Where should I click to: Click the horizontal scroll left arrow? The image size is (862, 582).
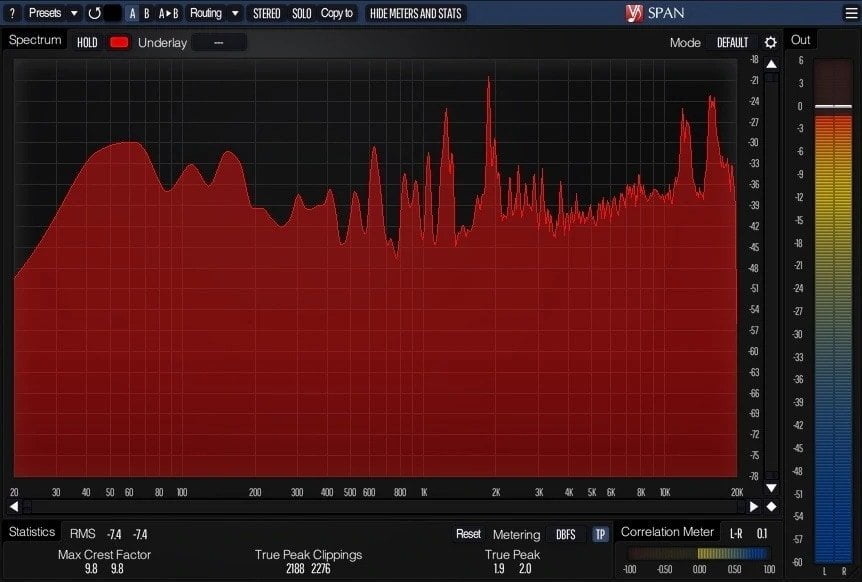pyautogui.click(x=14, y=506)
